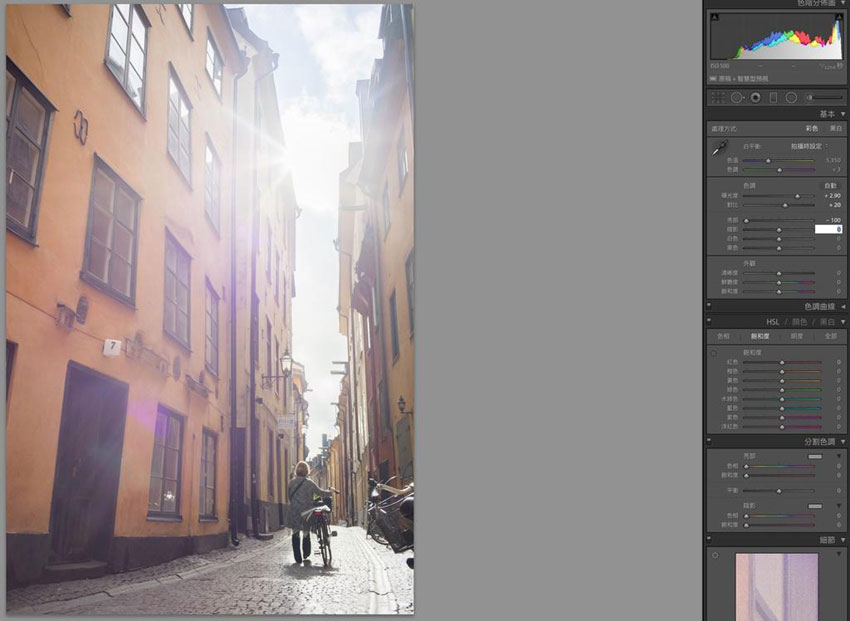Click the HSL targeted adjustment tool icon
Viewport: 850px width, 621px height.
click(x=714, y=353)
